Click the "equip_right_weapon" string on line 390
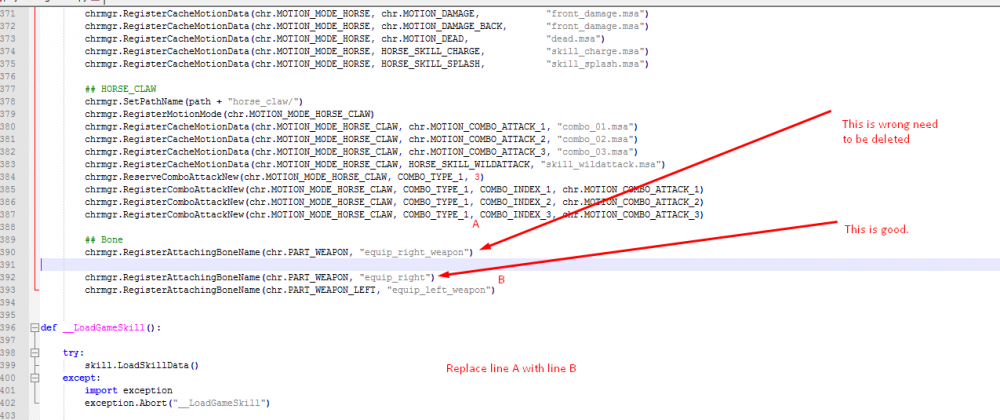1000x420 pixels. (x=414, y=252)
